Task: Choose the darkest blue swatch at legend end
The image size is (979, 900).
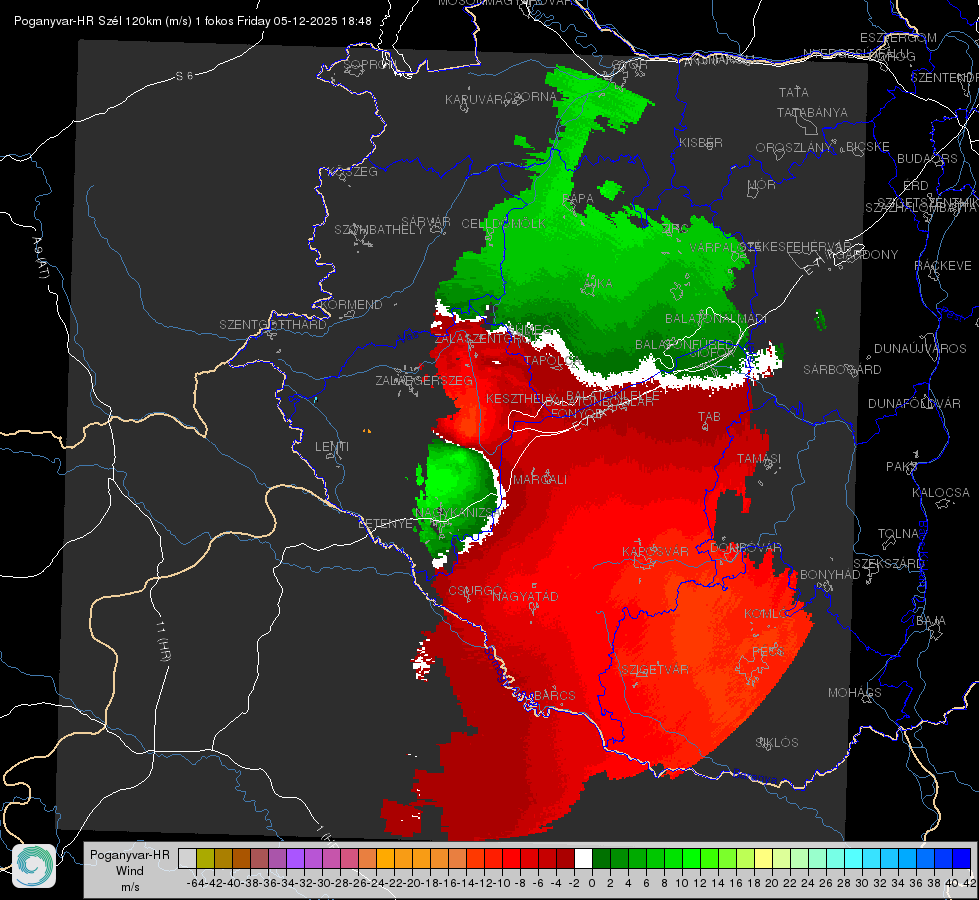Action: click(x=962, y=858)
